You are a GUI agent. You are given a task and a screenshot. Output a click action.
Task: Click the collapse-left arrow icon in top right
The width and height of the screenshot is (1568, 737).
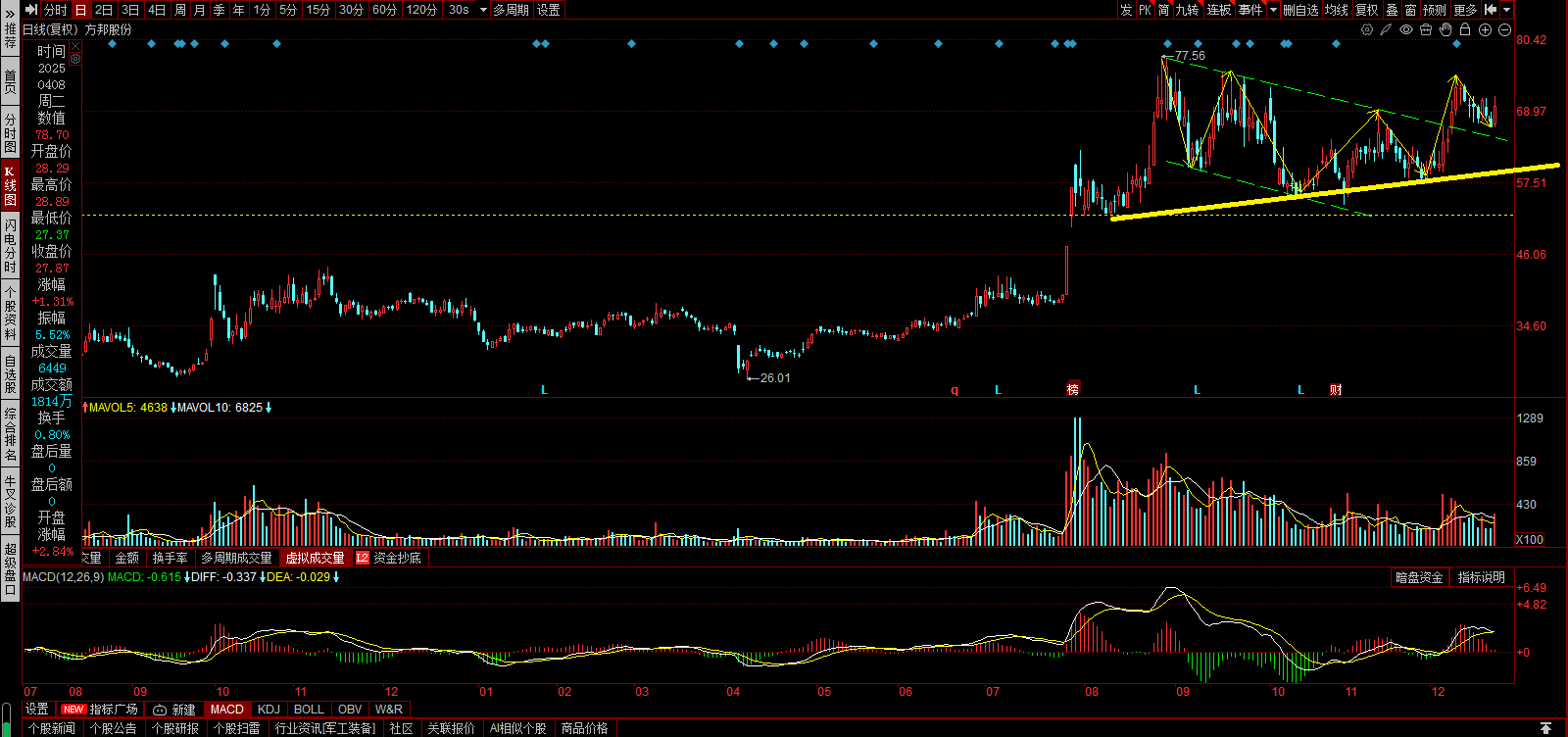point(1491,10)
